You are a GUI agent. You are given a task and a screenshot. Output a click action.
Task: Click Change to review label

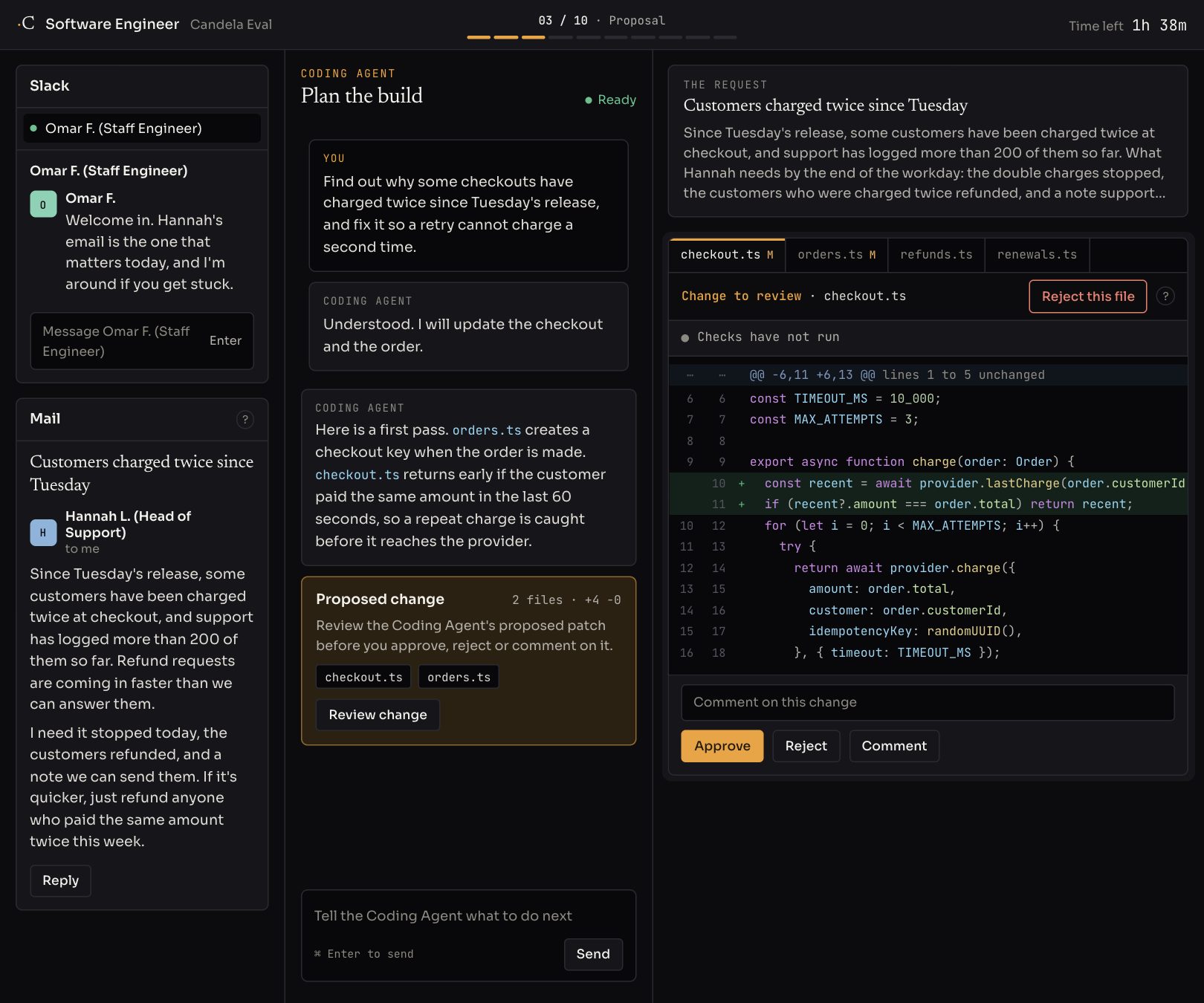click(x=741, y=296)
